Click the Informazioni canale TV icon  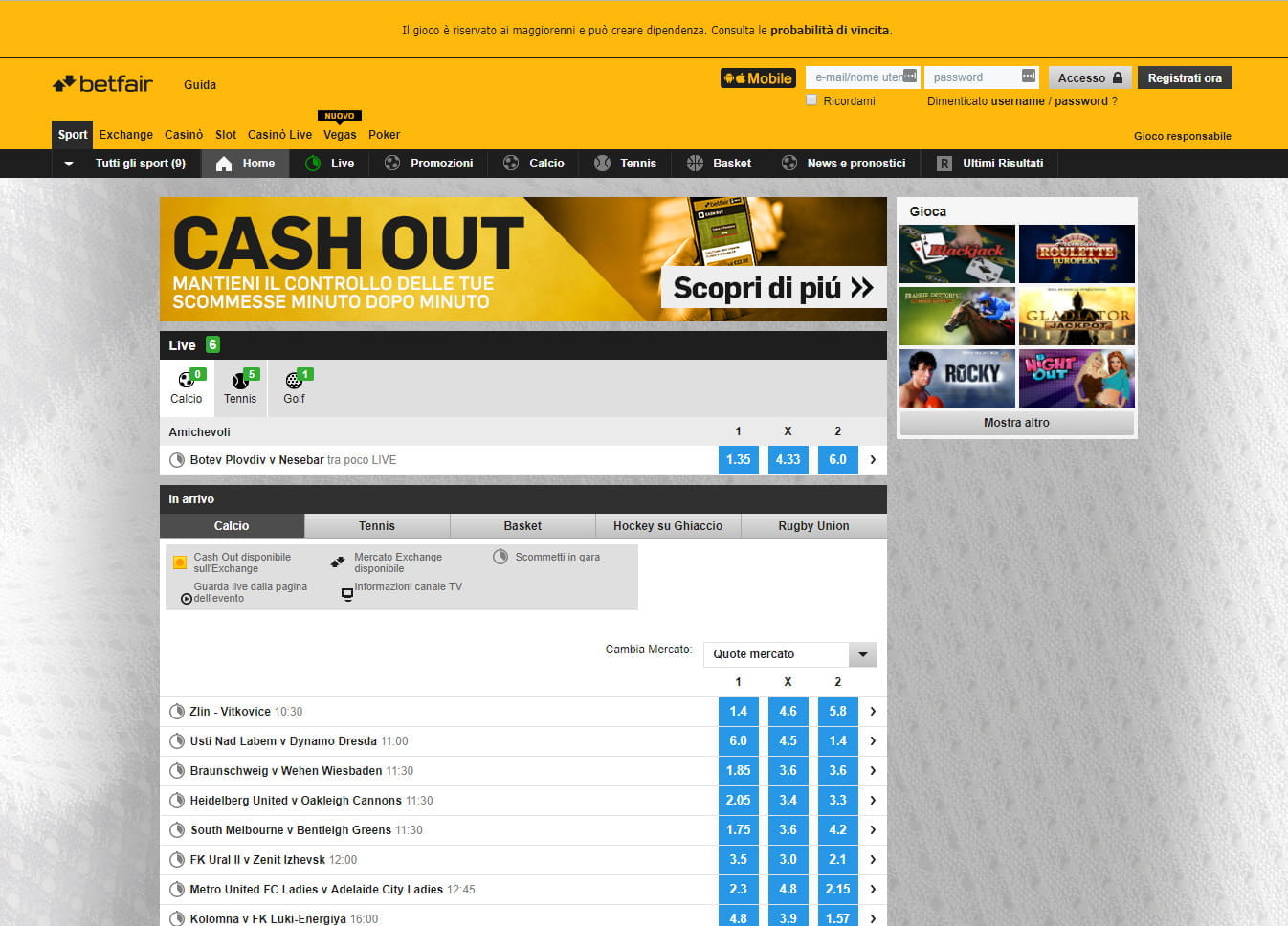(x=347, y=594)
